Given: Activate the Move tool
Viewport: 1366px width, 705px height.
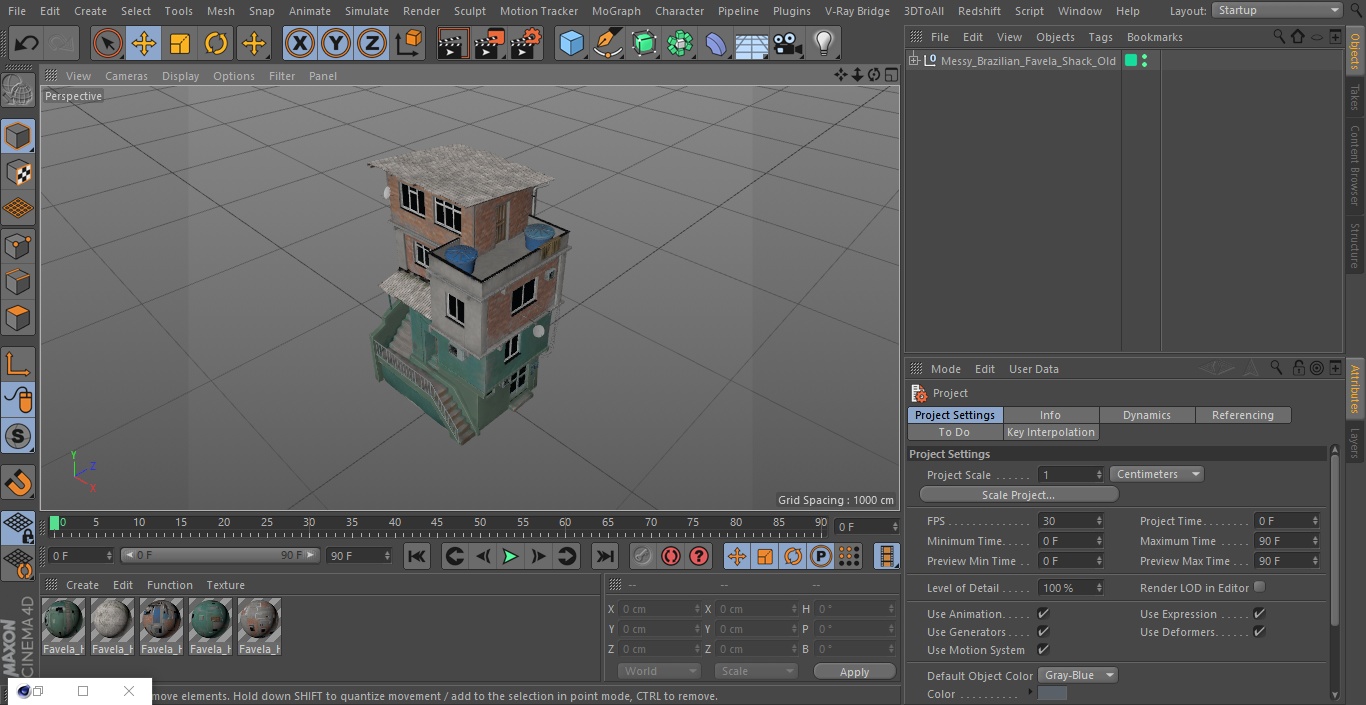Looking at the screenshot, I should (144, 43).
